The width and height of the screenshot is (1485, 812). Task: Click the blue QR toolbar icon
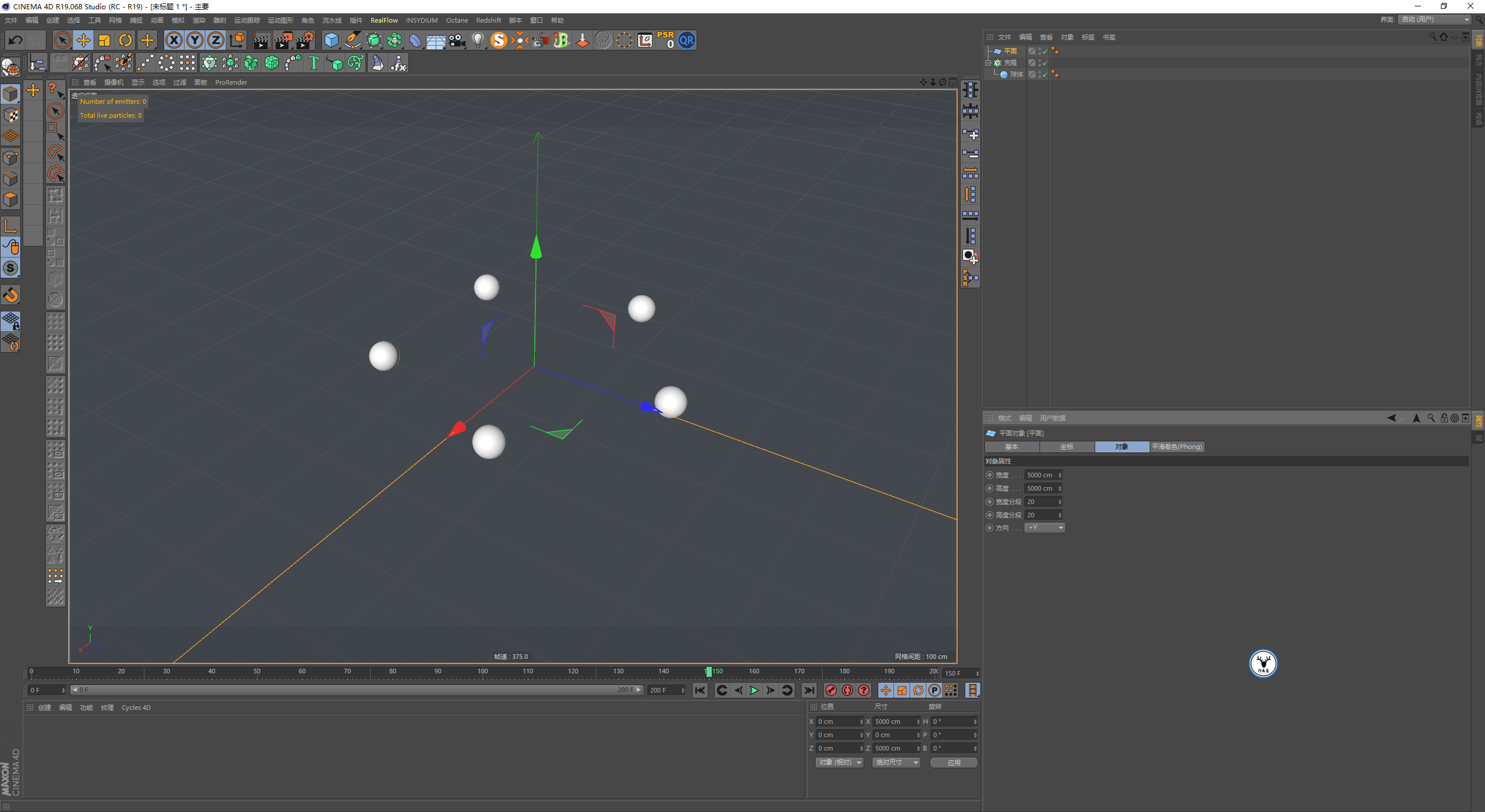point(686,40)
